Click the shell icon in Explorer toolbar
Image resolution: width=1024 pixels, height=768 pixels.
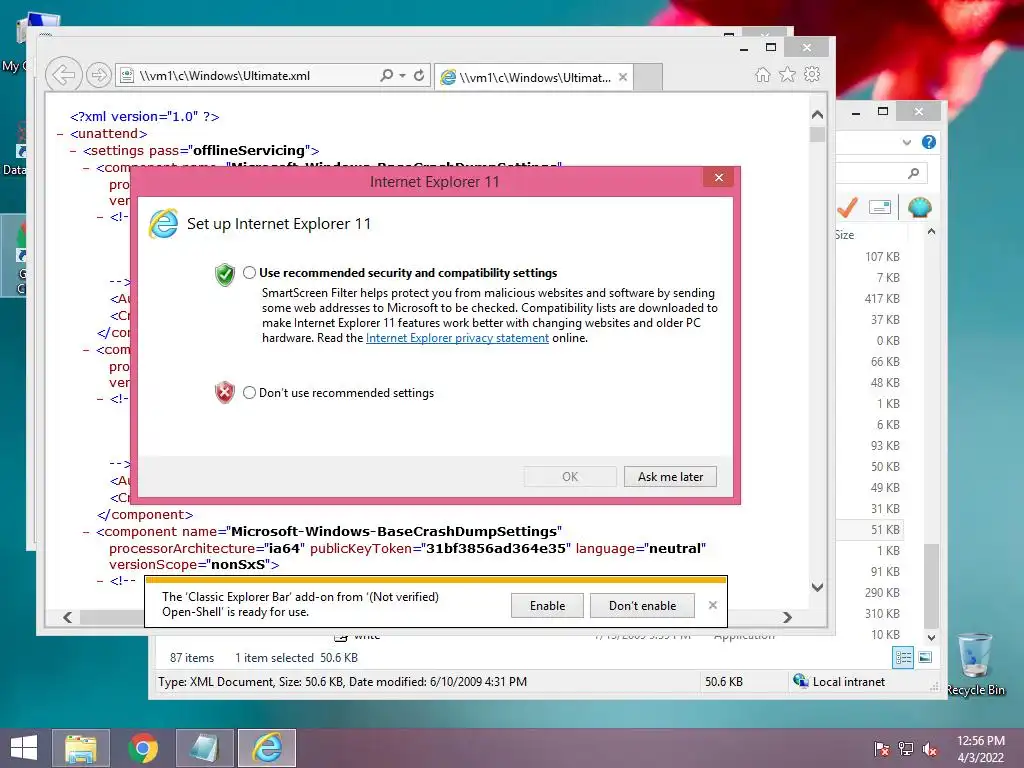click(920, 208)
